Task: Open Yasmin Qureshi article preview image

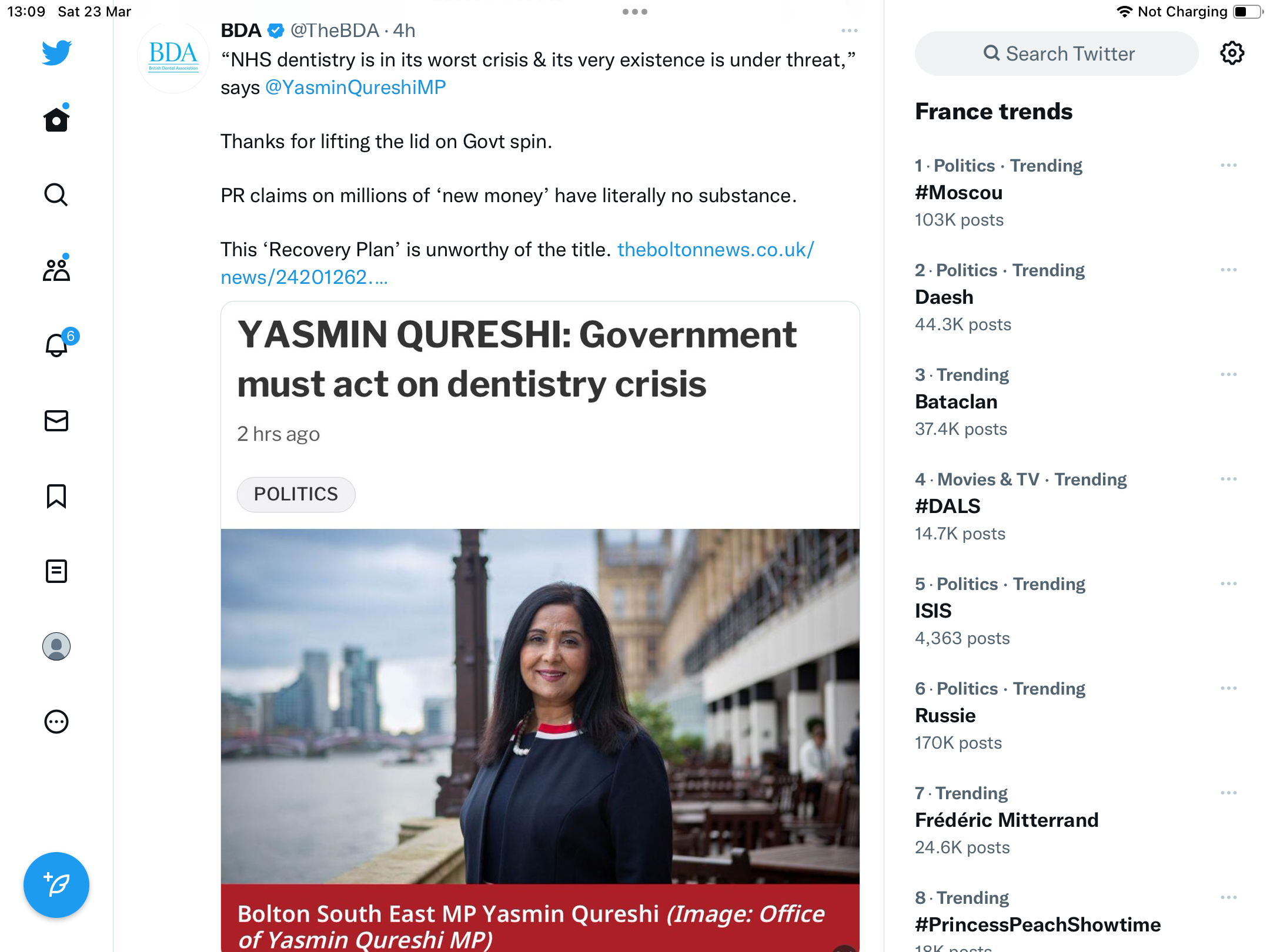Action: 540,706
